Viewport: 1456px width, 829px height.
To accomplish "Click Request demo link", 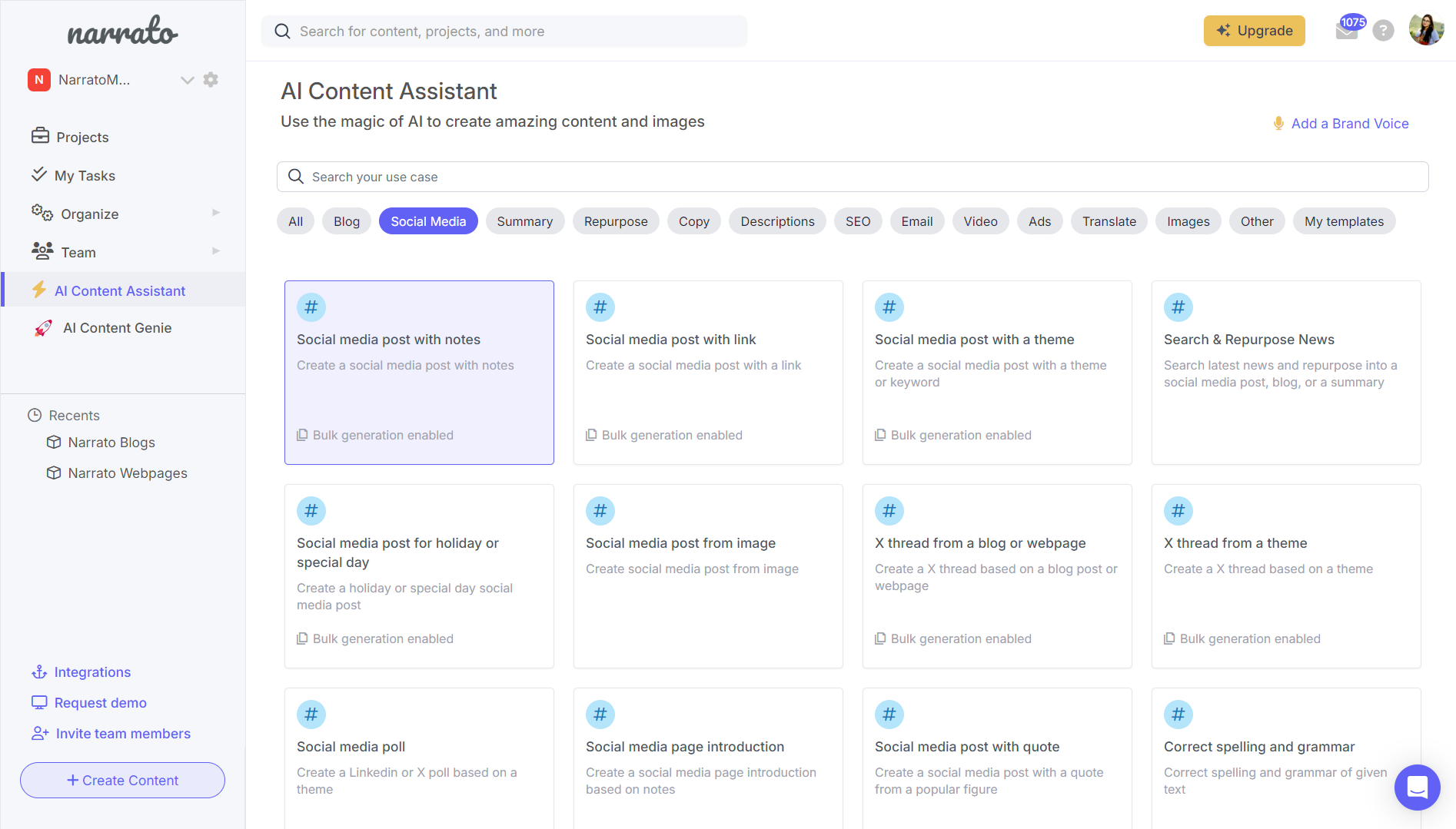I will pyautogui.click(x=100, y=703).
